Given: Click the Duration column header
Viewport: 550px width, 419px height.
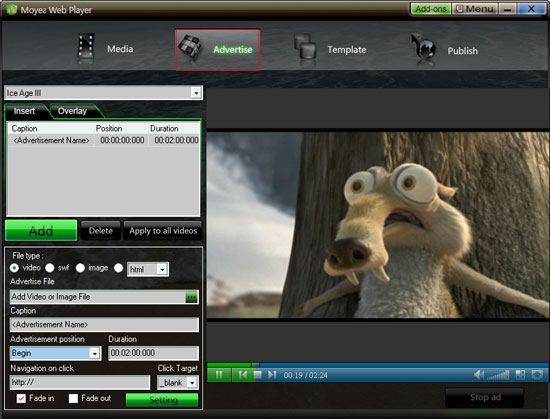Looking at the screenshot, I should 174,128.
